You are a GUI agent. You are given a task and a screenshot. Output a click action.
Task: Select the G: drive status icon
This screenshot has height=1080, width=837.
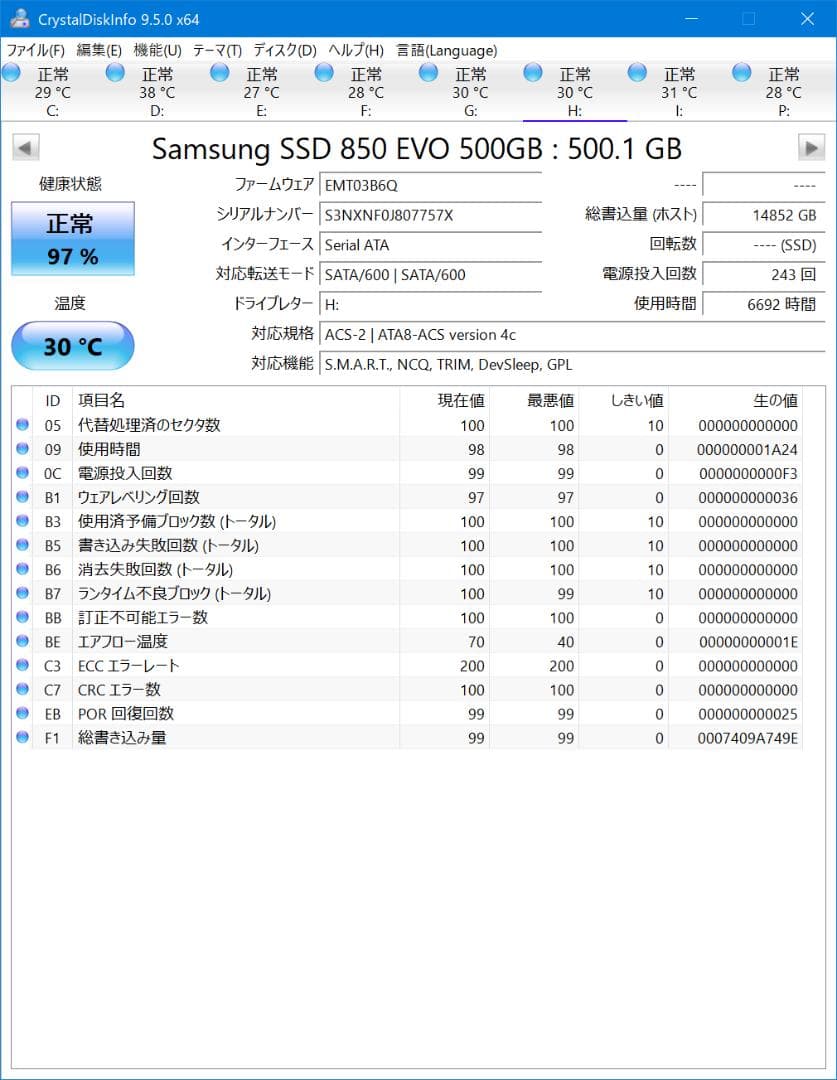428,72
